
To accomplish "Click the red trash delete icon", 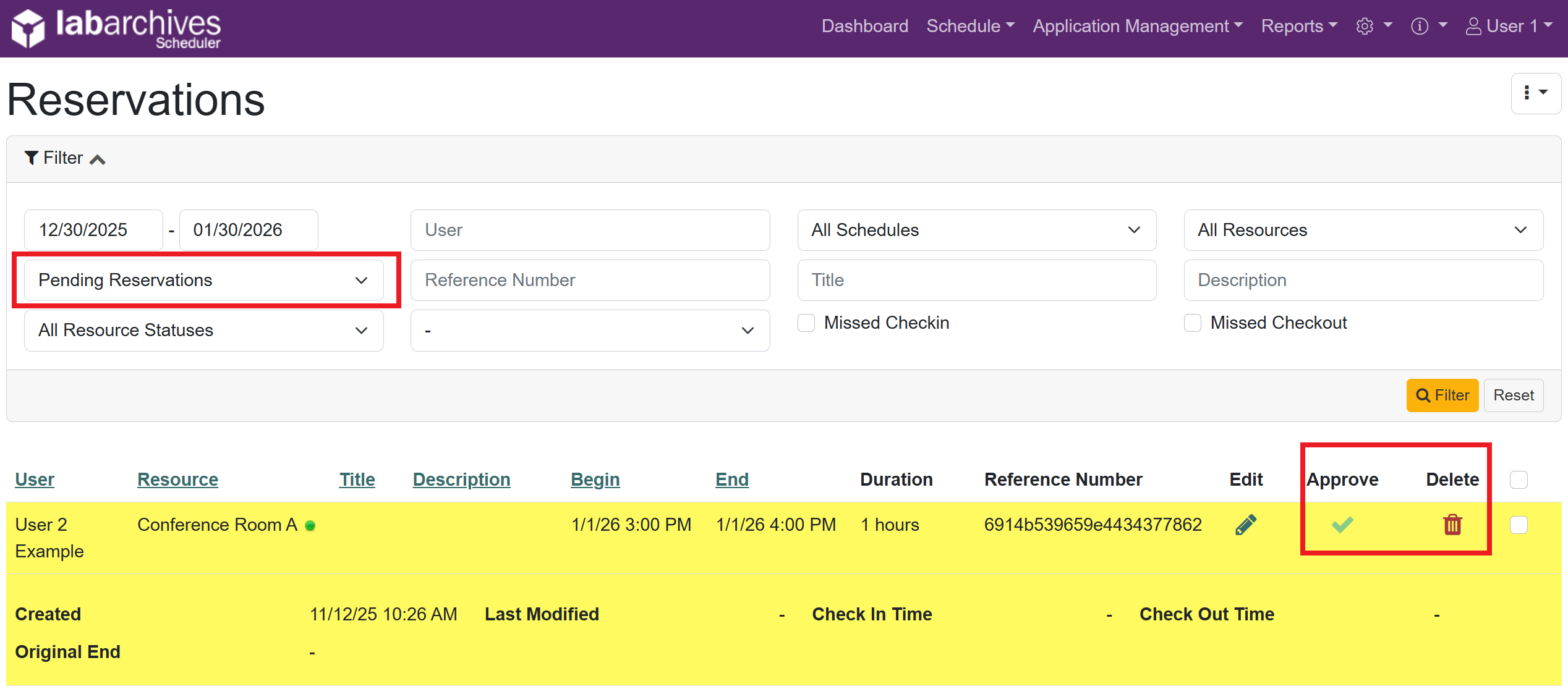I will coord(1452,525).
